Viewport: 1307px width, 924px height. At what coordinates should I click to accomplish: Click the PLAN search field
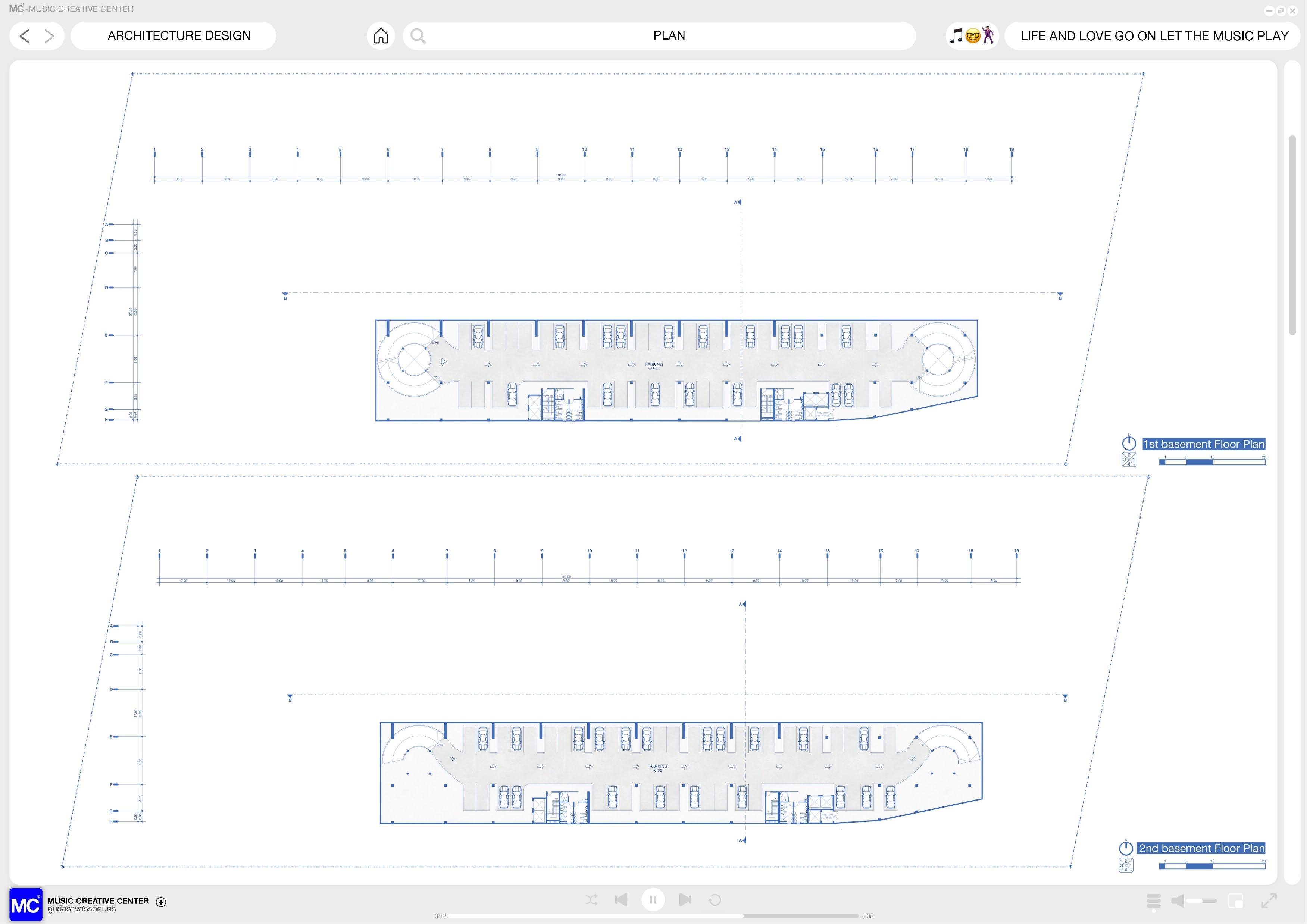(x=669, y=36)
